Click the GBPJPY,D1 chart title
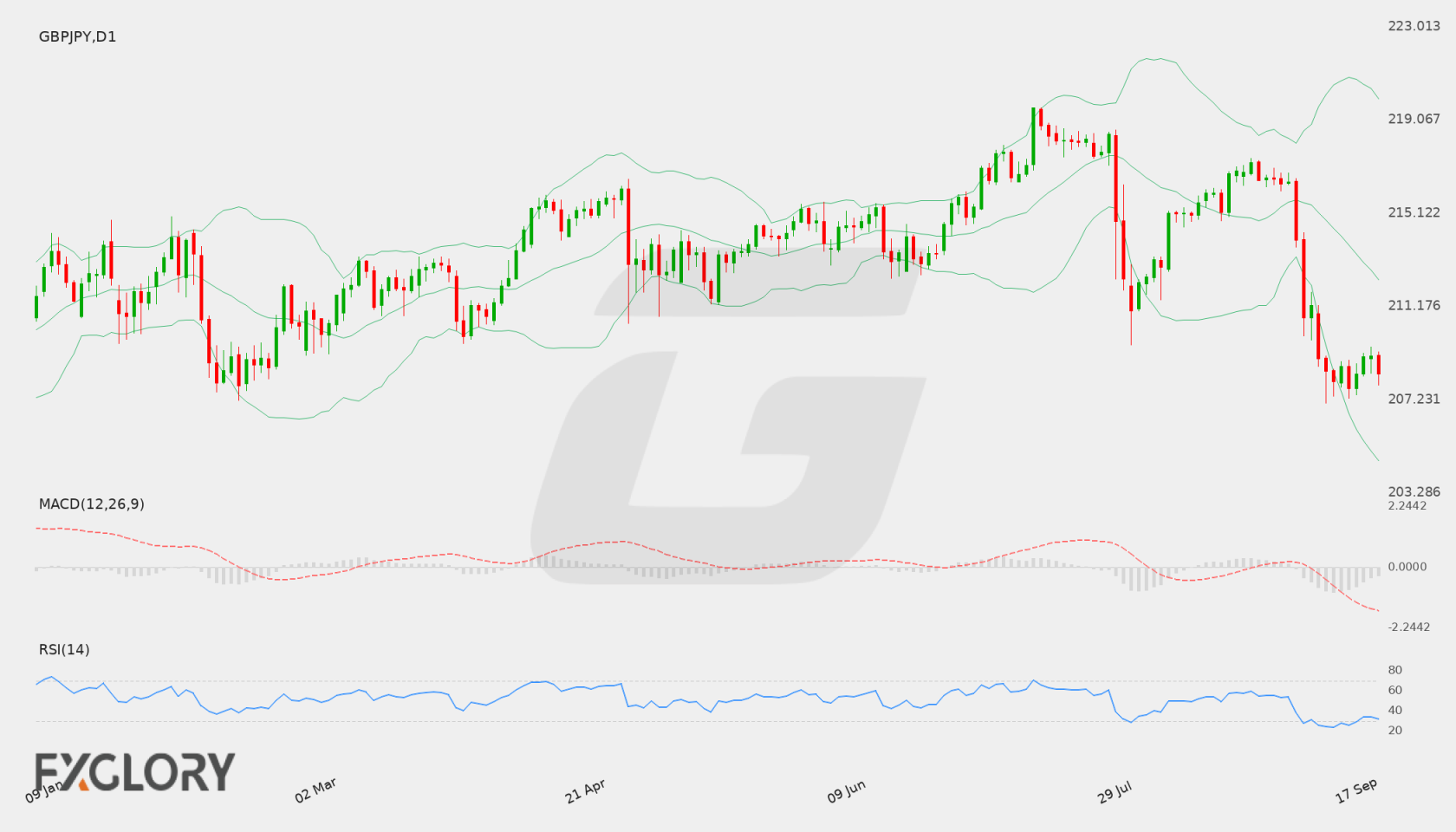The width and height of the screenshot is (1456, 832). [x=77, y=36]
